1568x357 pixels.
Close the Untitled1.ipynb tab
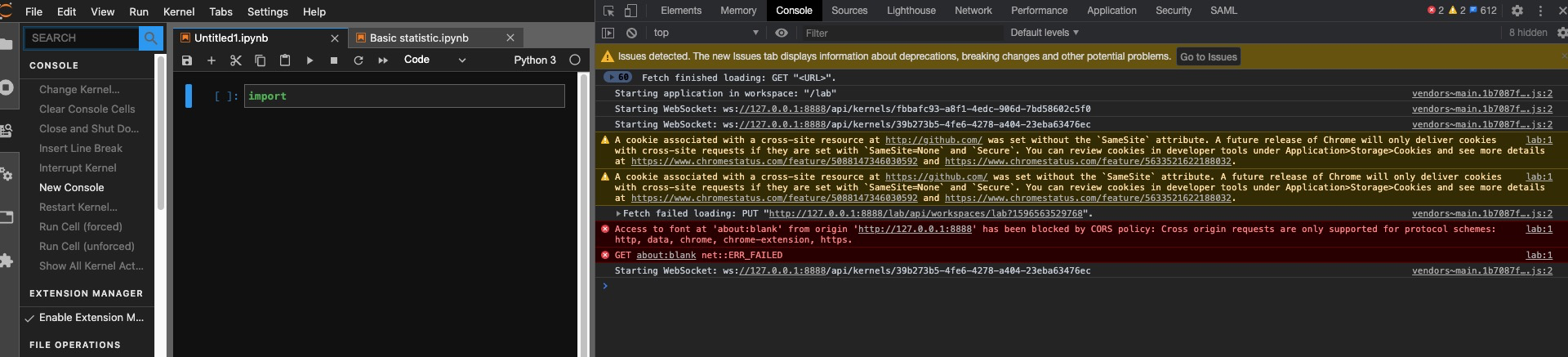point(335,38)
